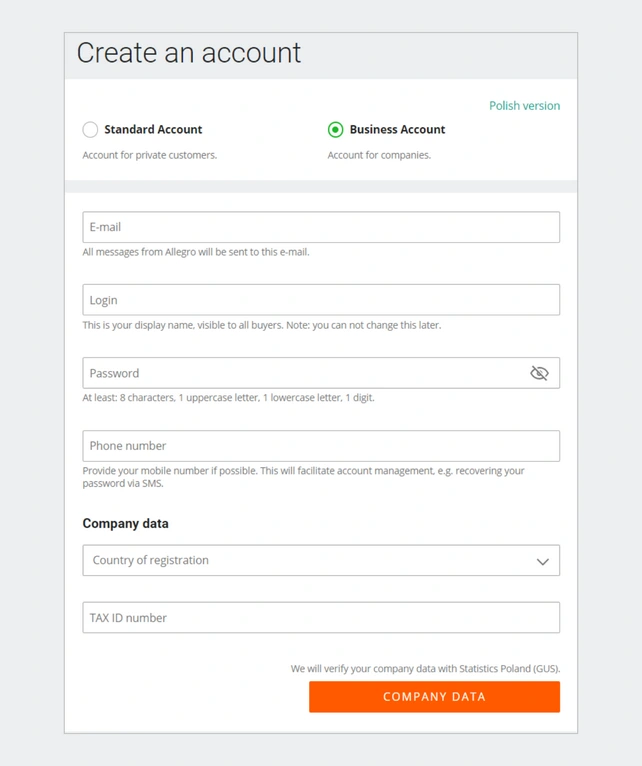Click "Account for companies" description
Image resolution: width=642 pixels, height=766 pixels.
click(x=379, y=155)
